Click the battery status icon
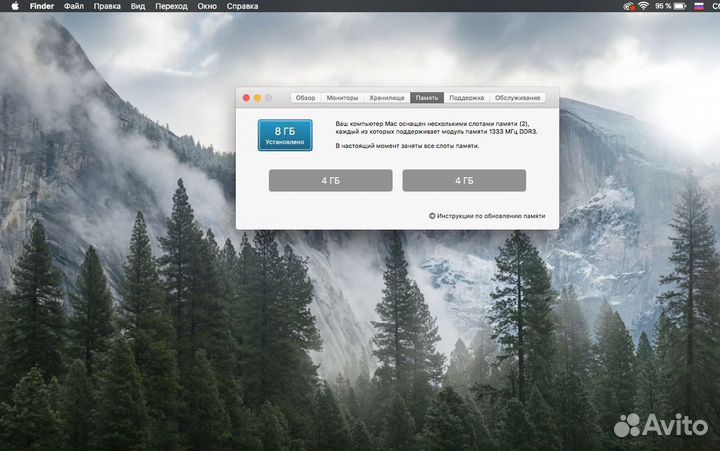 pos(680,6)
